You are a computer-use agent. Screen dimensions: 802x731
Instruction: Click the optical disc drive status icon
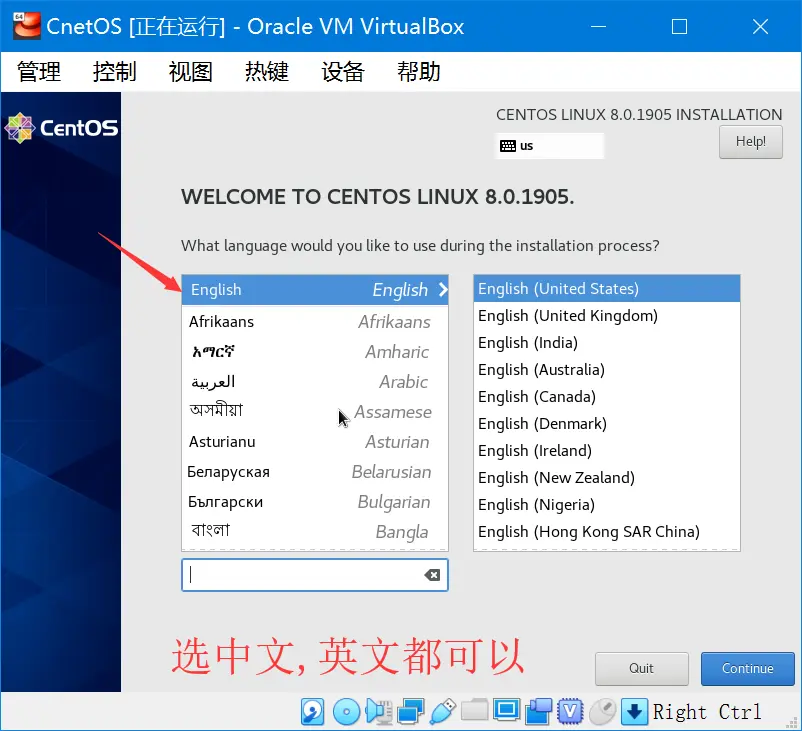click(348, 712)
